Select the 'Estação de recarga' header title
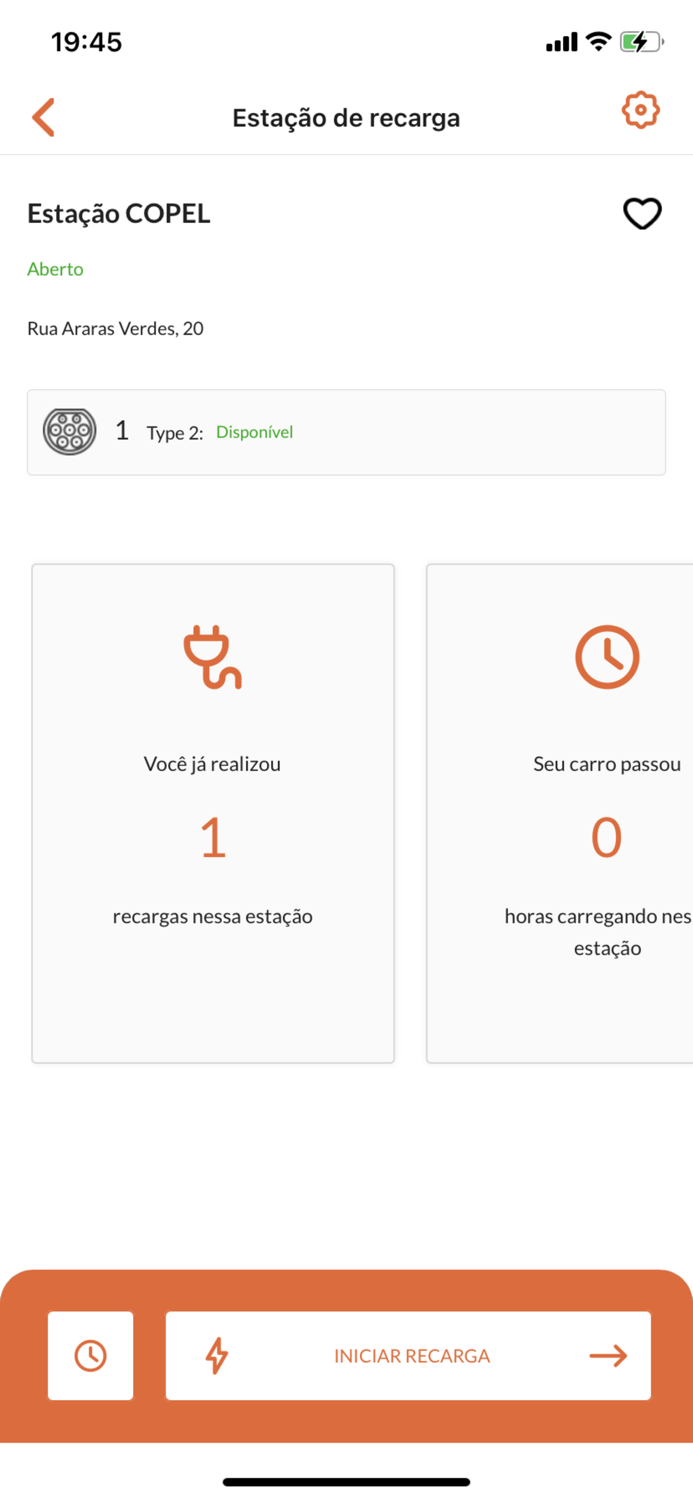This screenshot has height=1500, width=693. (x=346, y=117)
